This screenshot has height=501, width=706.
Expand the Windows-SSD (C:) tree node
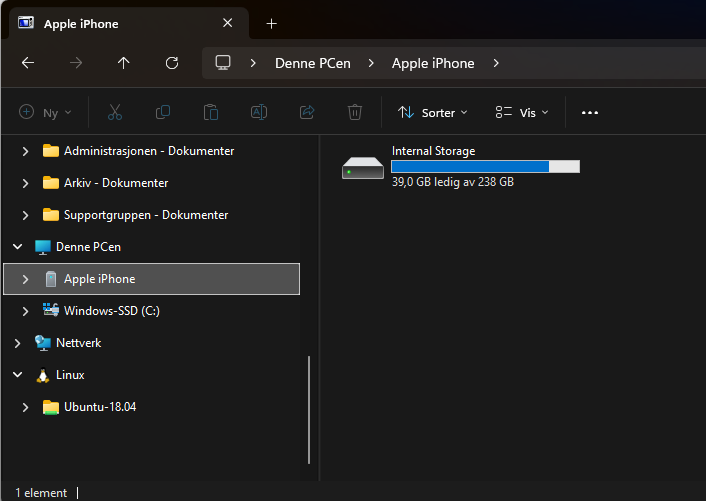[x=25, y=311]
